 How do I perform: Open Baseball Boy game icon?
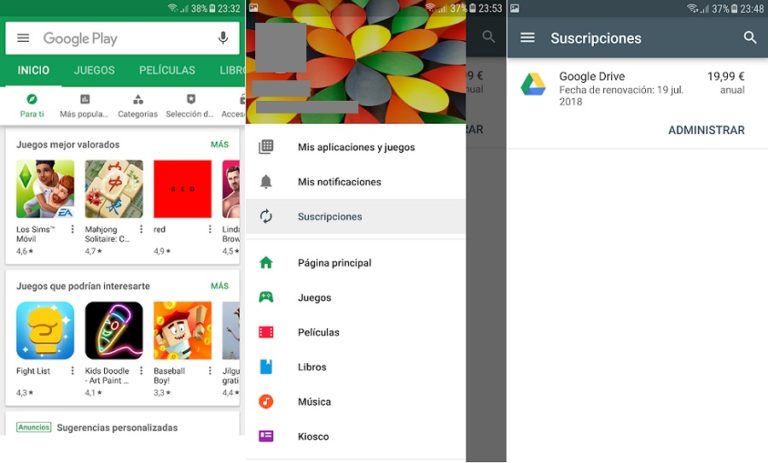183,331
